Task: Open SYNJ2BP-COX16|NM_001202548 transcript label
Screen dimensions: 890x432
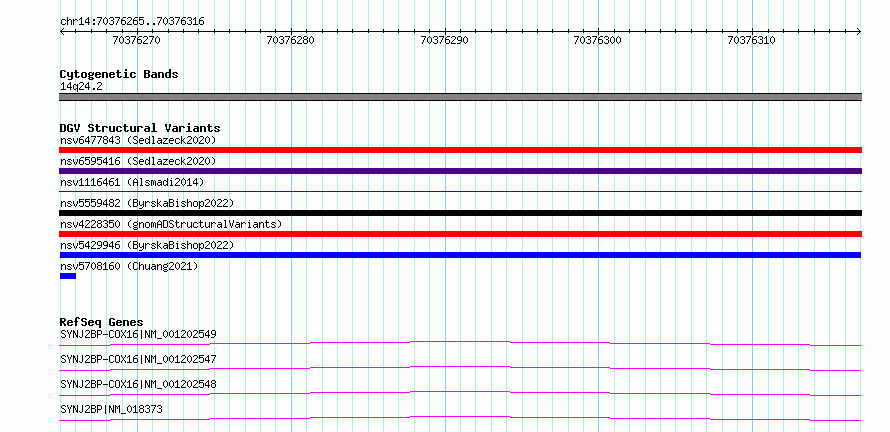Action: (138, 384)
